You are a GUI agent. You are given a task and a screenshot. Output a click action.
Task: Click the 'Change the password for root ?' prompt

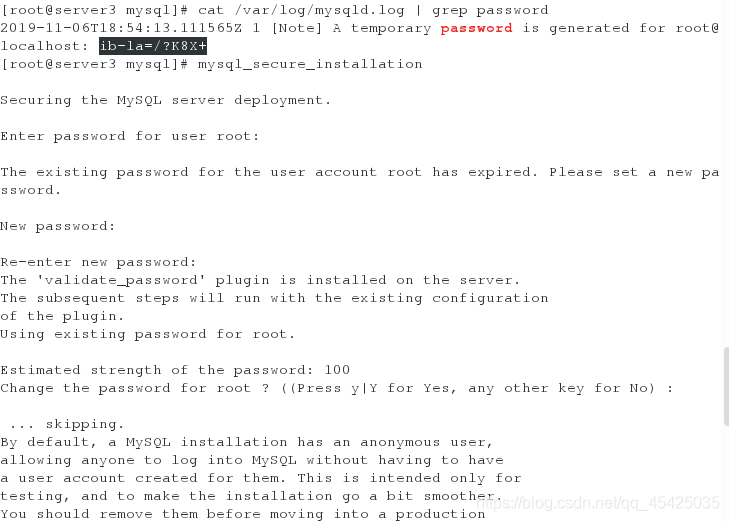click(x=134, y=388)
